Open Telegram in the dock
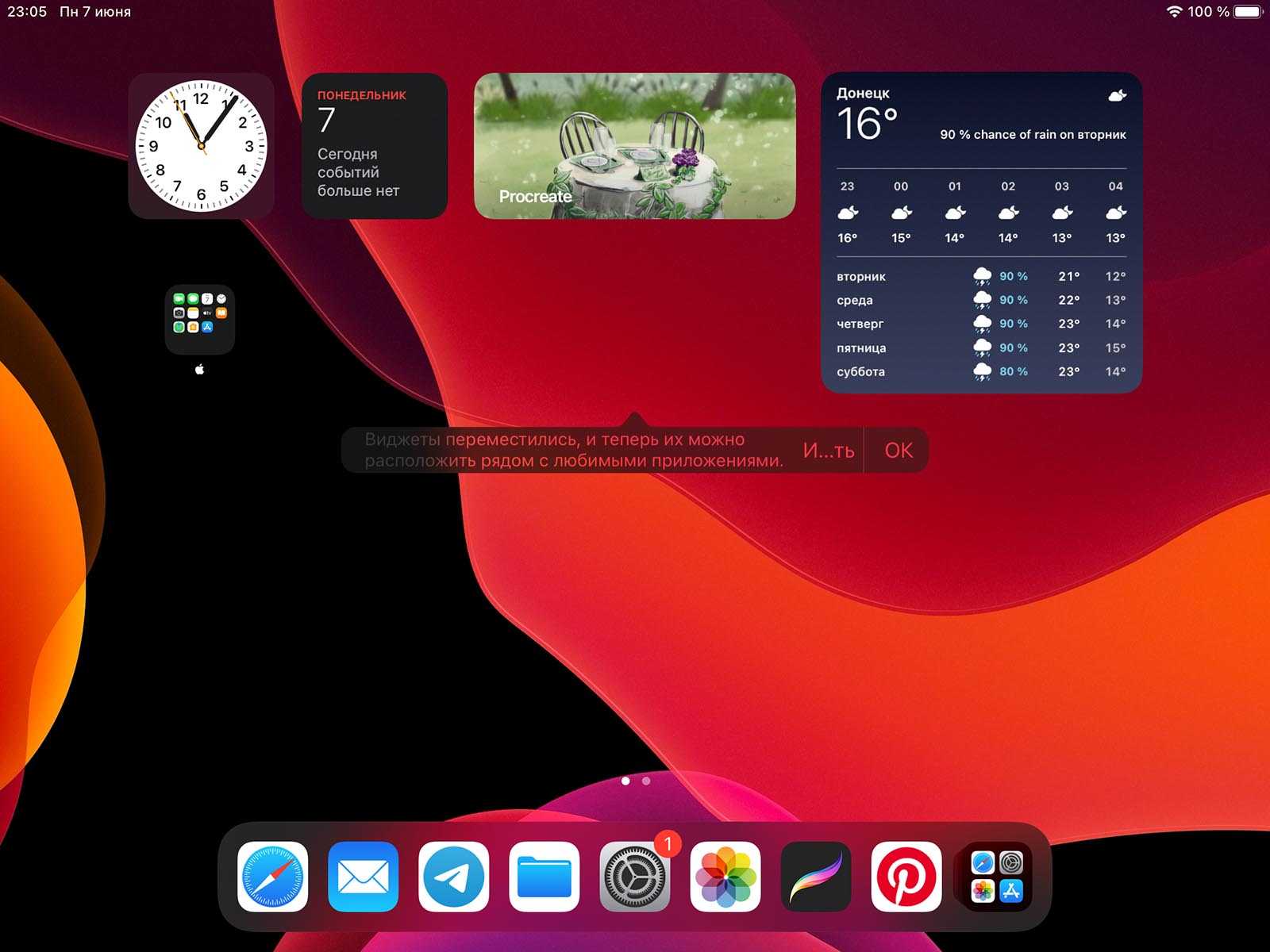Viewport: 1270px width, 952px height. coord(453,877)
